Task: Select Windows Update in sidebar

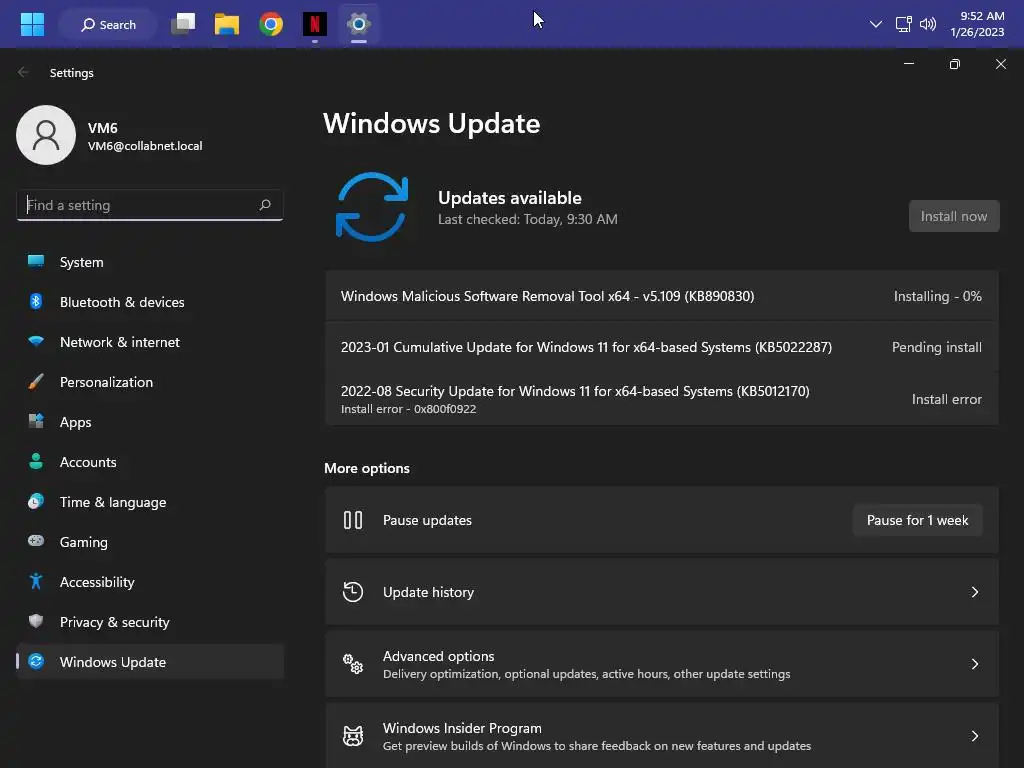Action: [150, 662]
